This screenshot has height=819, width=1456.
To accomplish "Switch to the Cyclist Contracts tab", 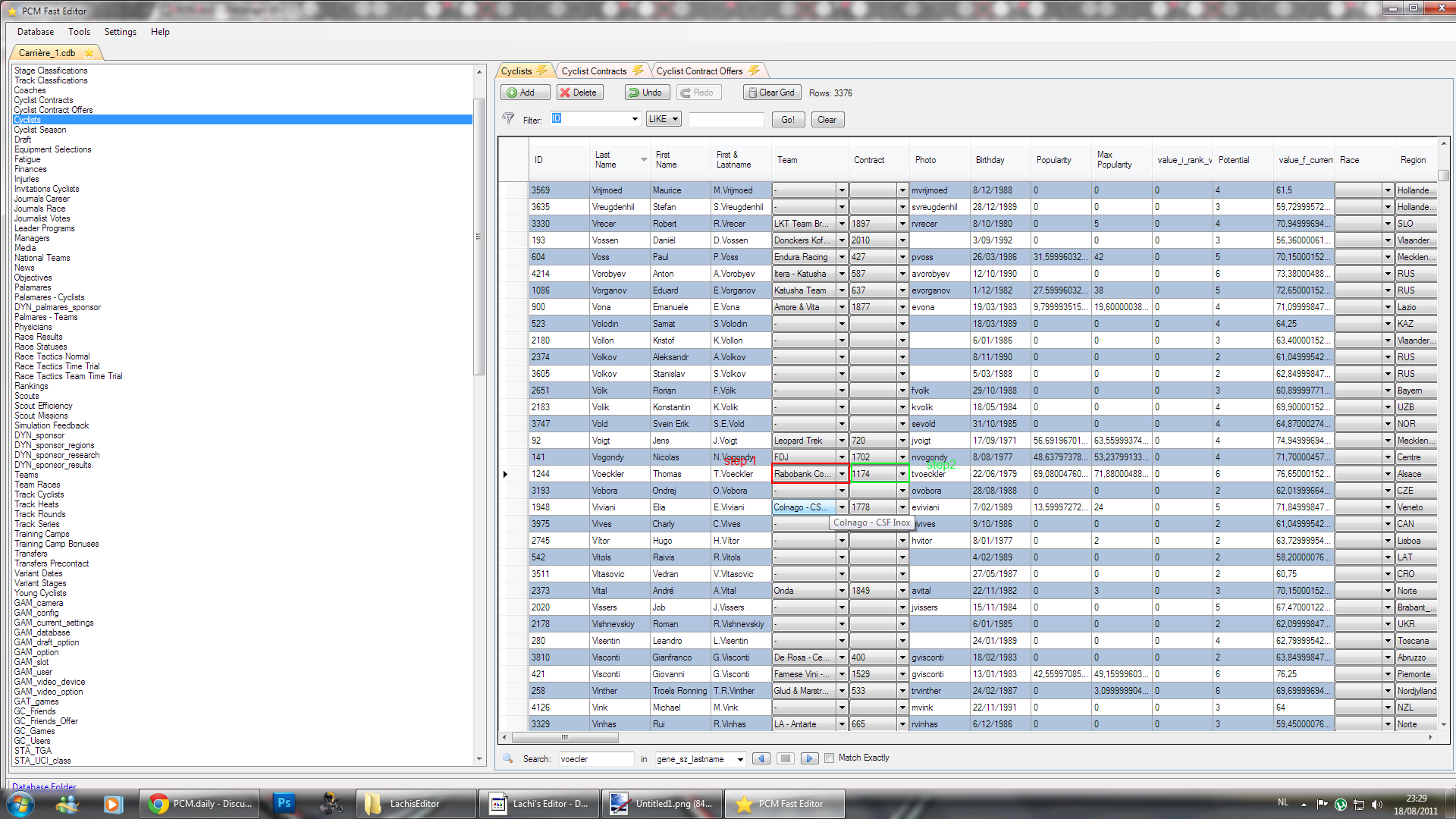I will point(594,71).
